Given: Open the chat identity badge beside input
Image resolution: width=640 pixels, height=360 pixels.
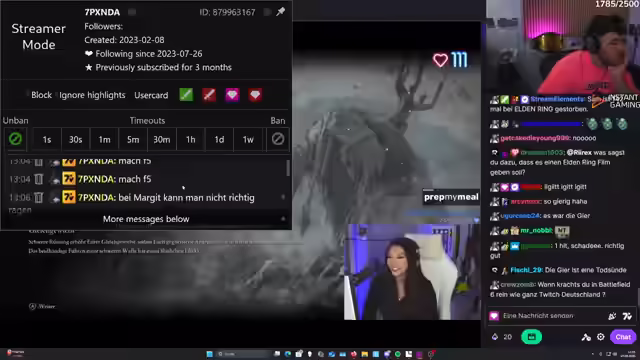Looking at the screenshot, I should 494,316.
